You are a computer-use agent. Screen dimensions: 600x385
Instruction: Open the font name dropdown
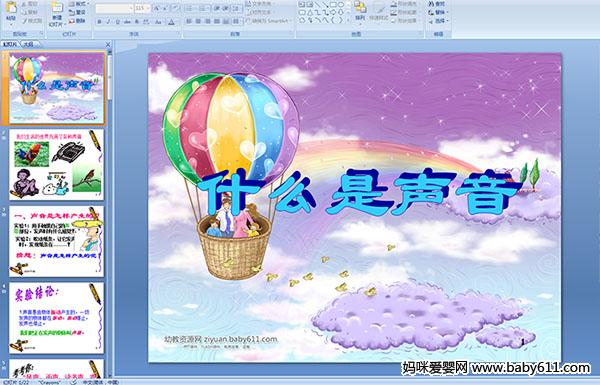(x=131, y=8)
